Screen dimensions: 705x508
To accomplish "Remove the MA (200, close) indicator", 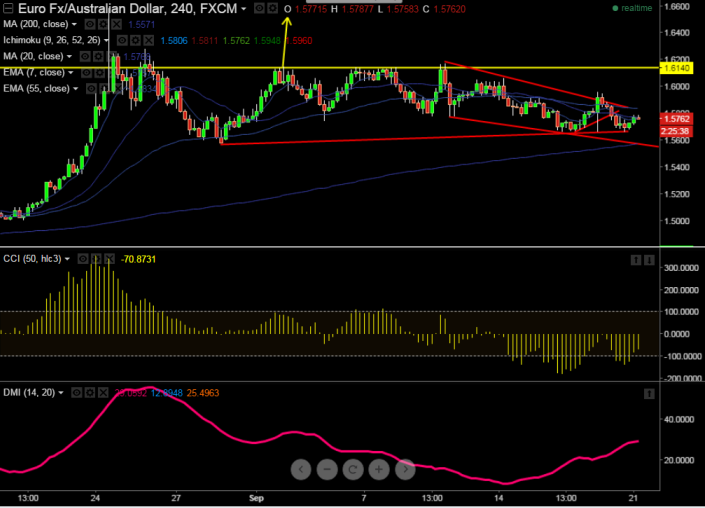I will click(x=116, y=24).
